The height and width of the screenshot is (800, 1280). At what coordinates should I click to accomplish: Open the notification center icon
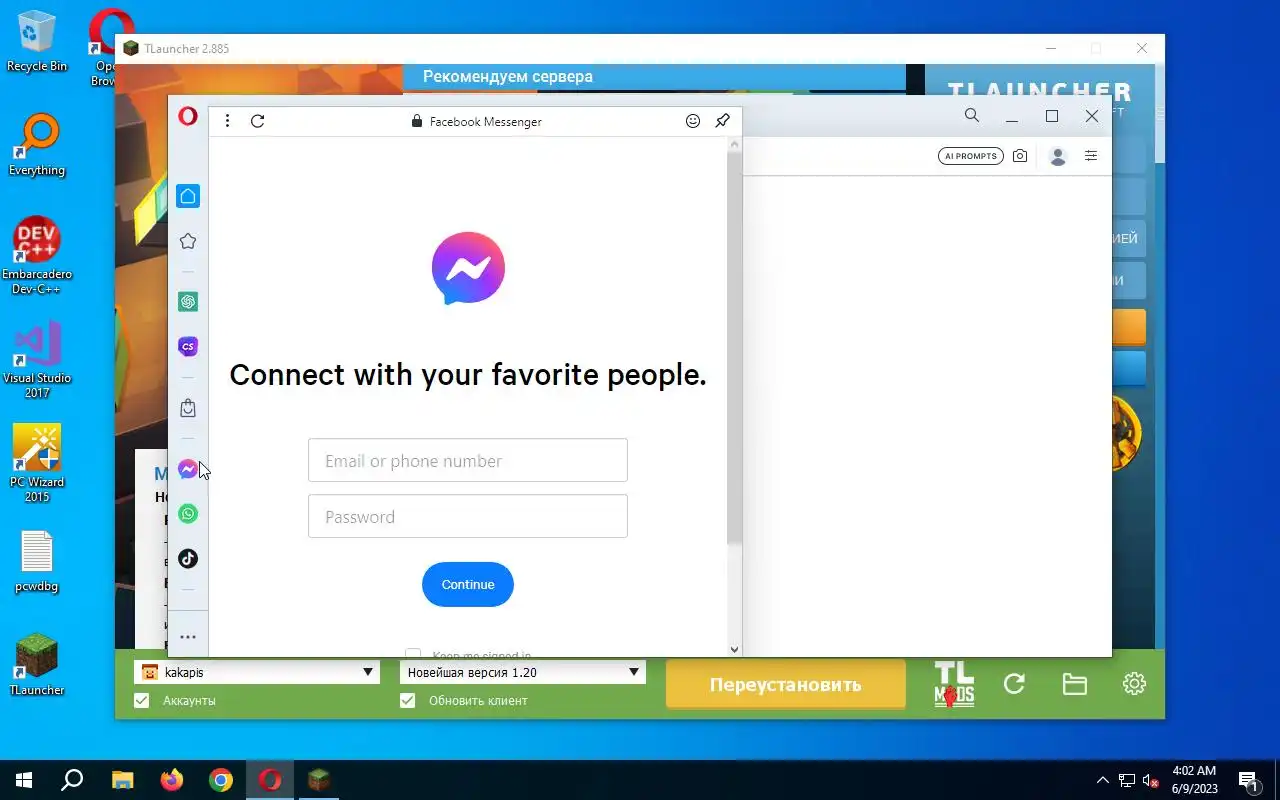point(1248,780)
